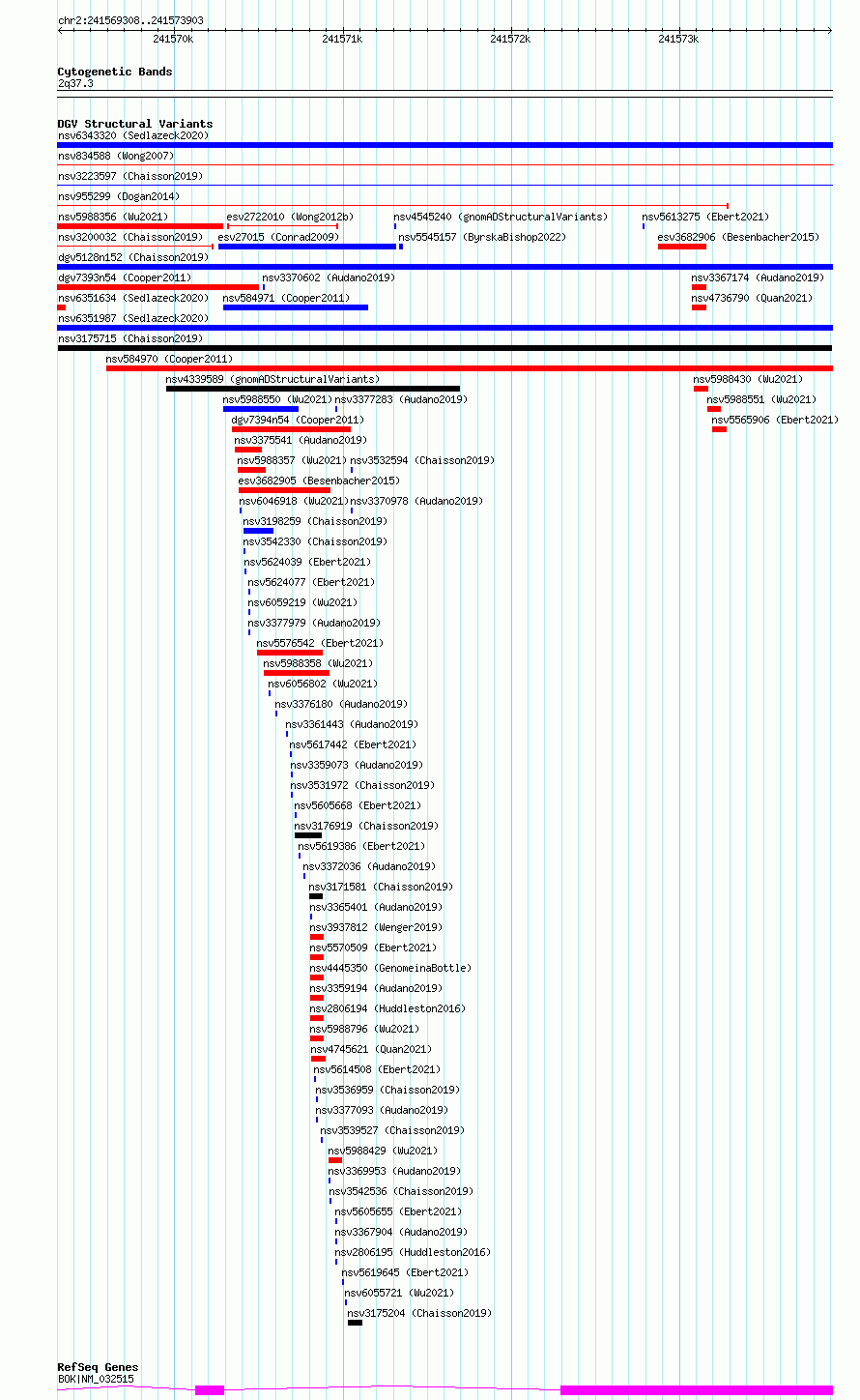Click esv3682905 (Besenbacher2015) label
The height and width of the screenshot is (1400, 860).
[x=319, y=481]
